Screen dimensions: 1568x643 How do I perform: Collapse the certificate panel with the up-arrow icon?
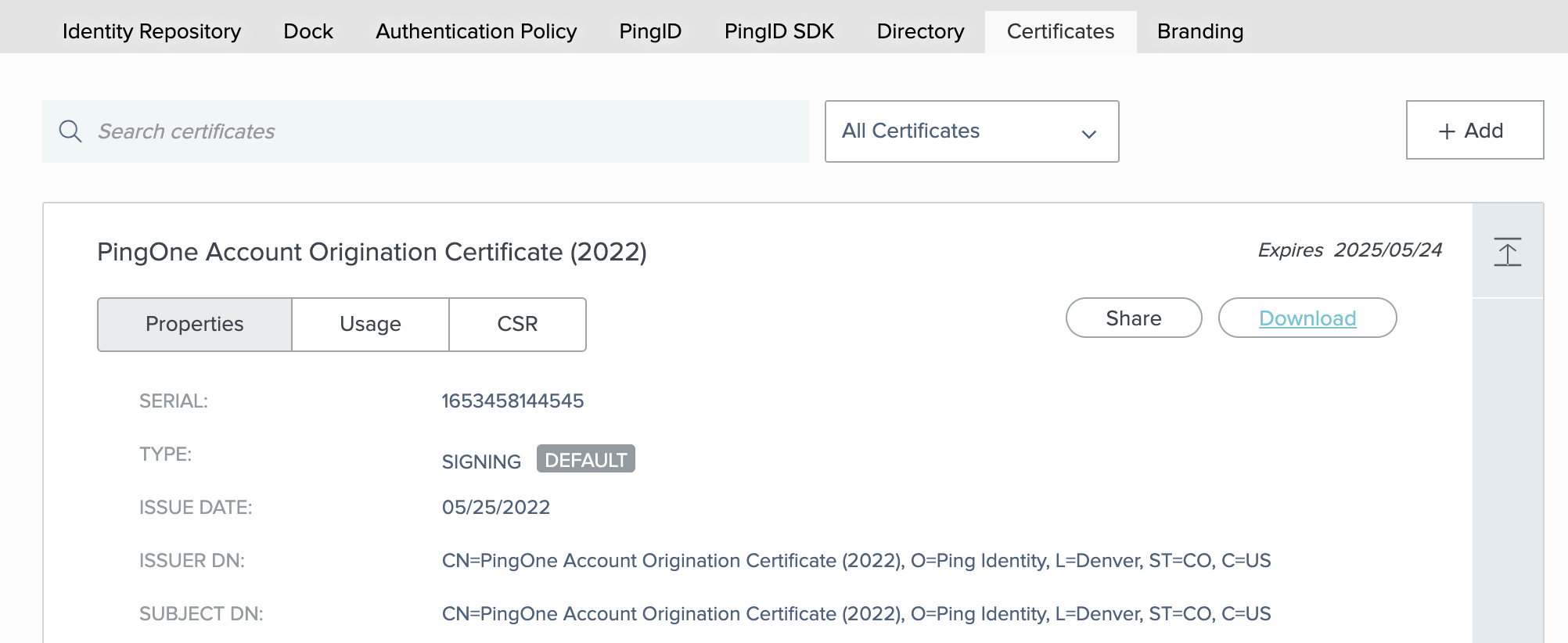click(1507, 252)
